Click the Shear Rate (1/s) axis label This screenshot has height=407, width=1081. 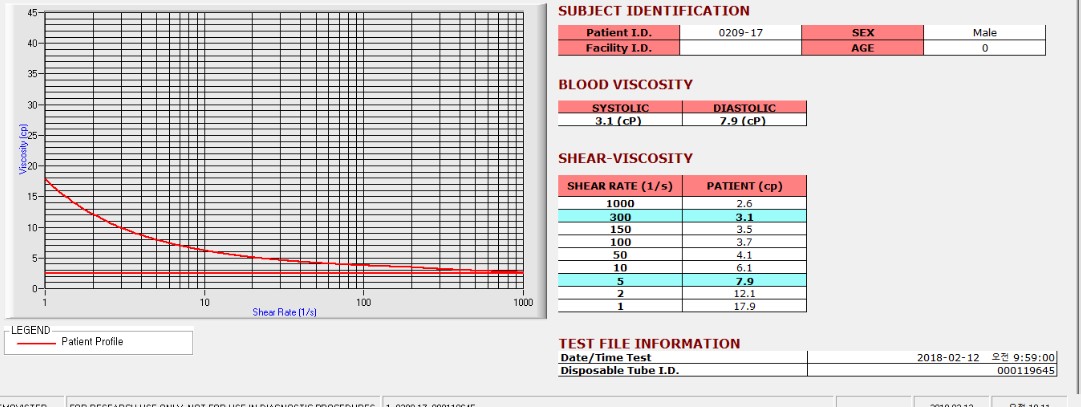tap(285, 312)
